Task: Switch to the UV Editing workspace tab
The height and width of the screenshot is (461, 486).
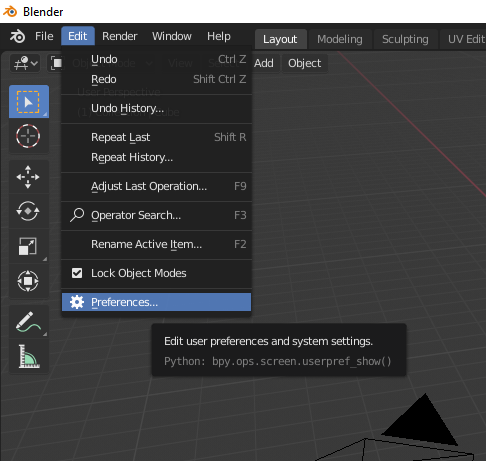Action: [x=464, y=39]
